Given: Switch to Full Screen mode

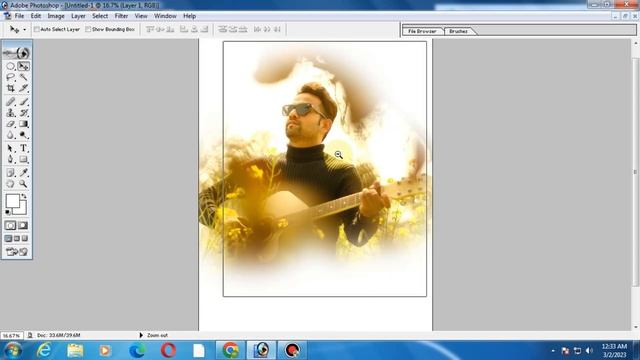Looking at the screenshot, I should 25,238.
